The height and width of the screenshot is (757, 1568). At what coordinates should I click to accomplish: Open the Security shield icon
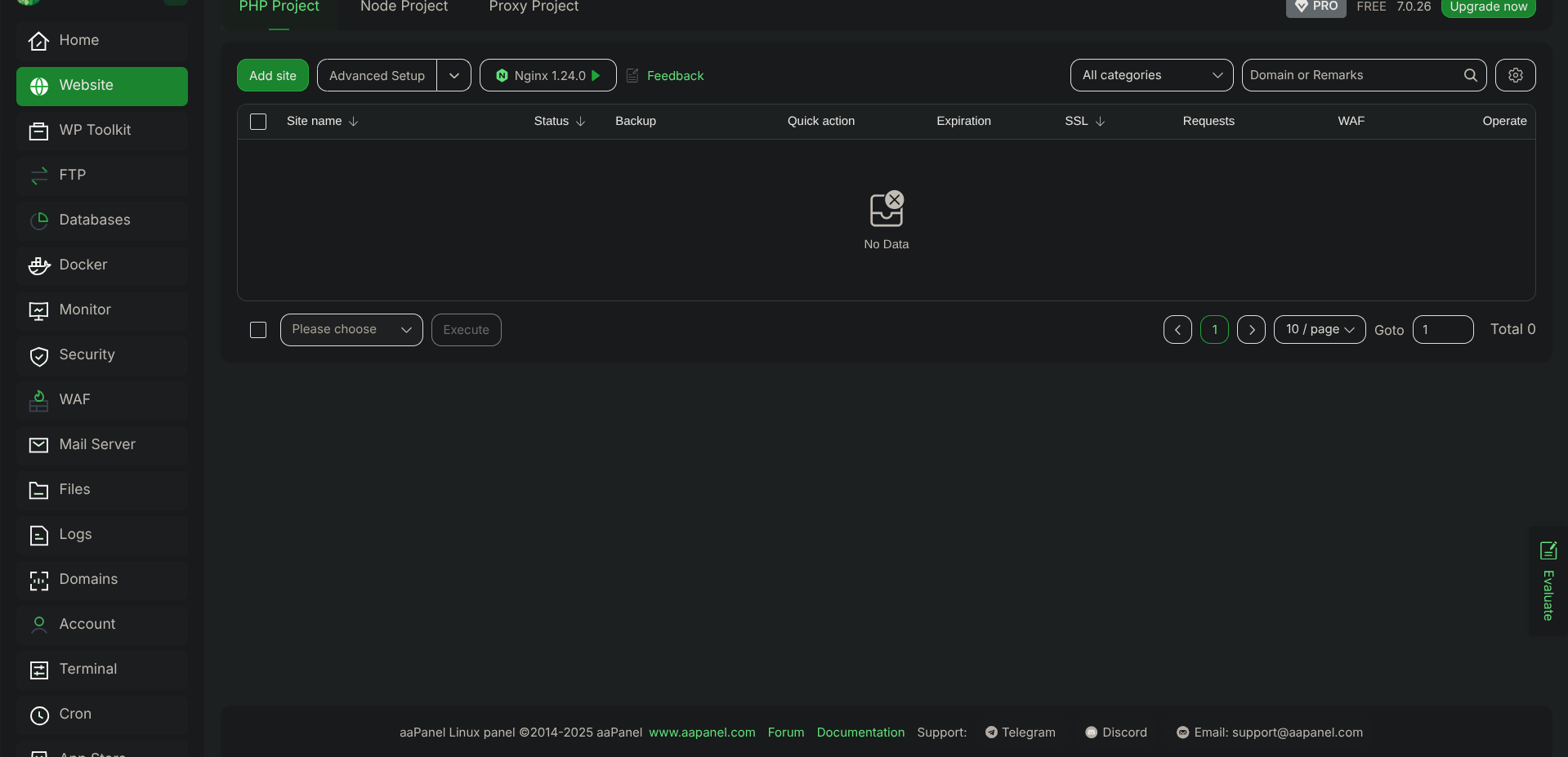click(39, 355)
